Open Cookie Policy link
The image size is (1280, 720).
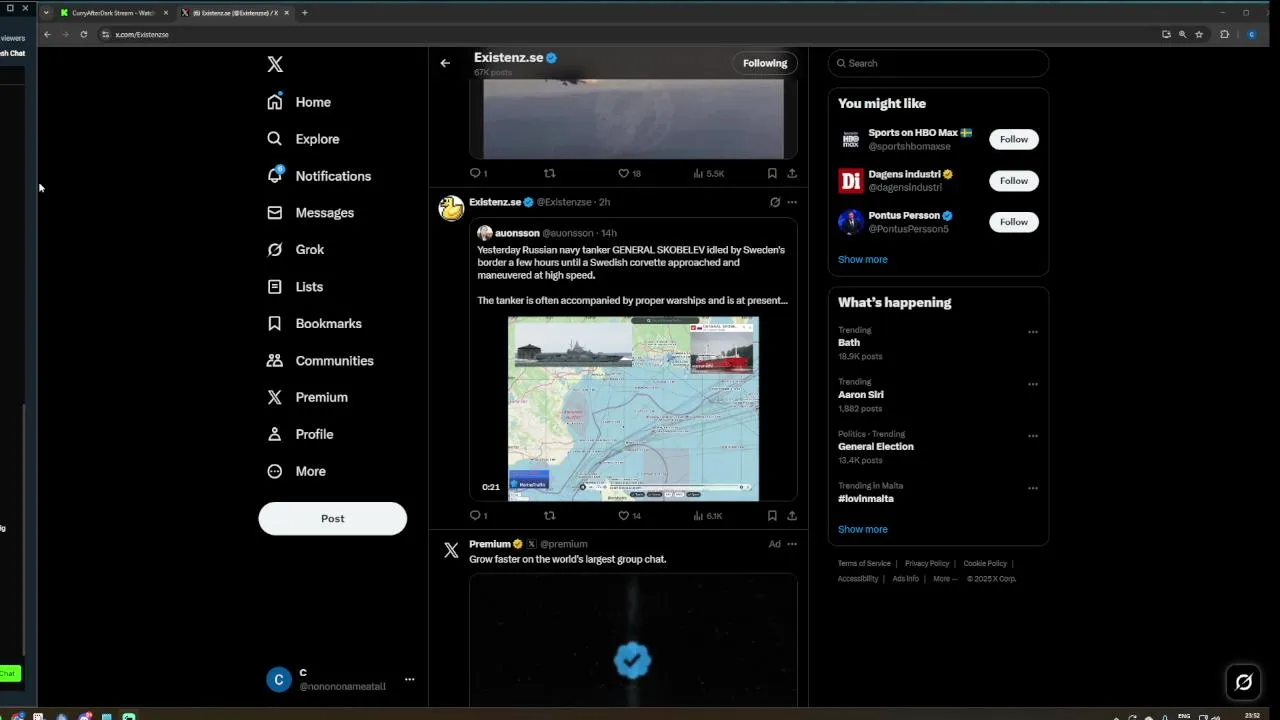click(985, 564)
